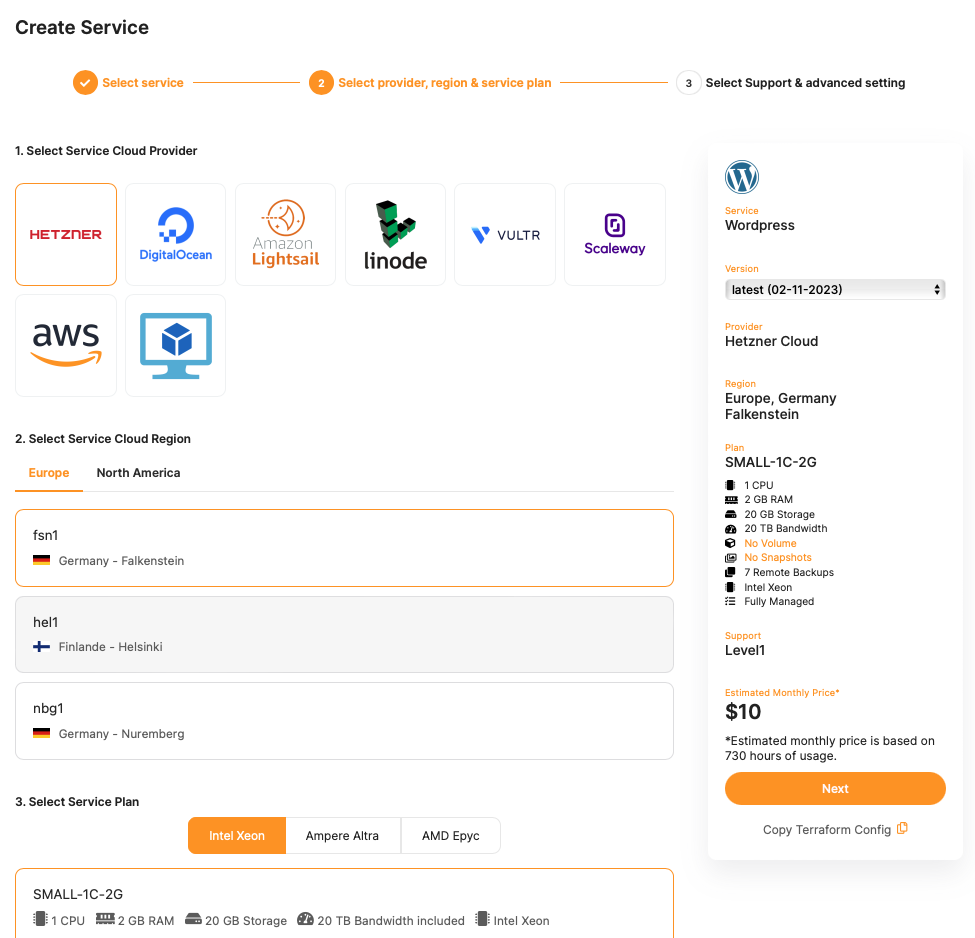Choose the Vultr provider tile
The image size is (975, 938).
click(505, 235)
